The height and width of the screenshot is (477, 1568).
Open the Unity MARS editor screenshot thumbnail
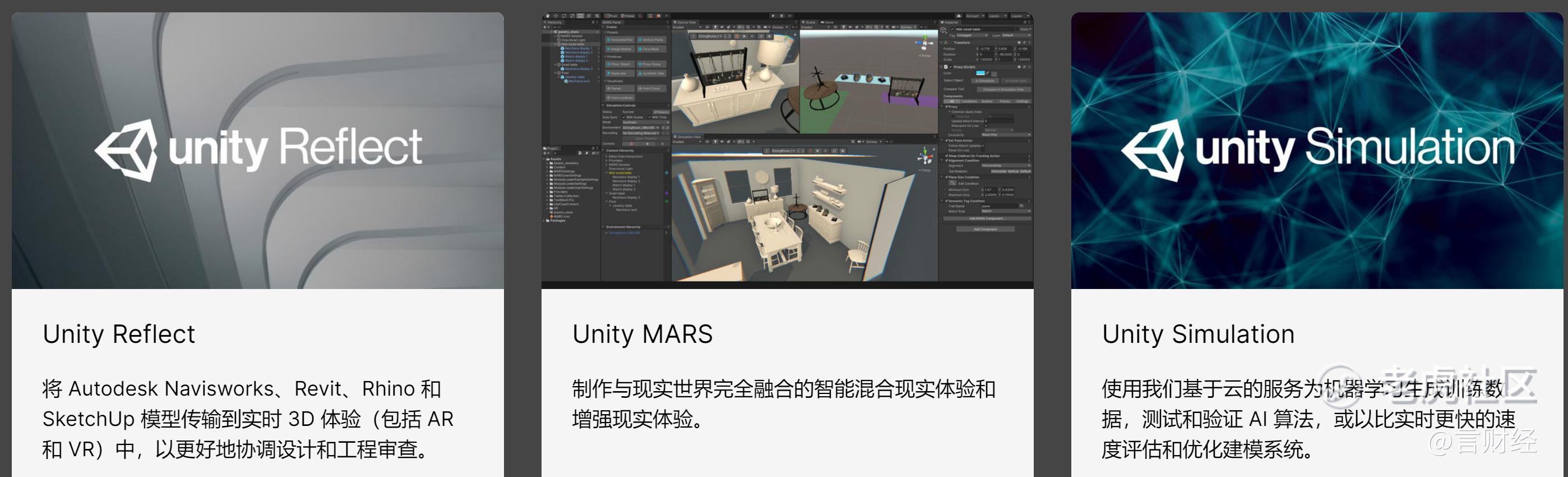coord(787,150)
